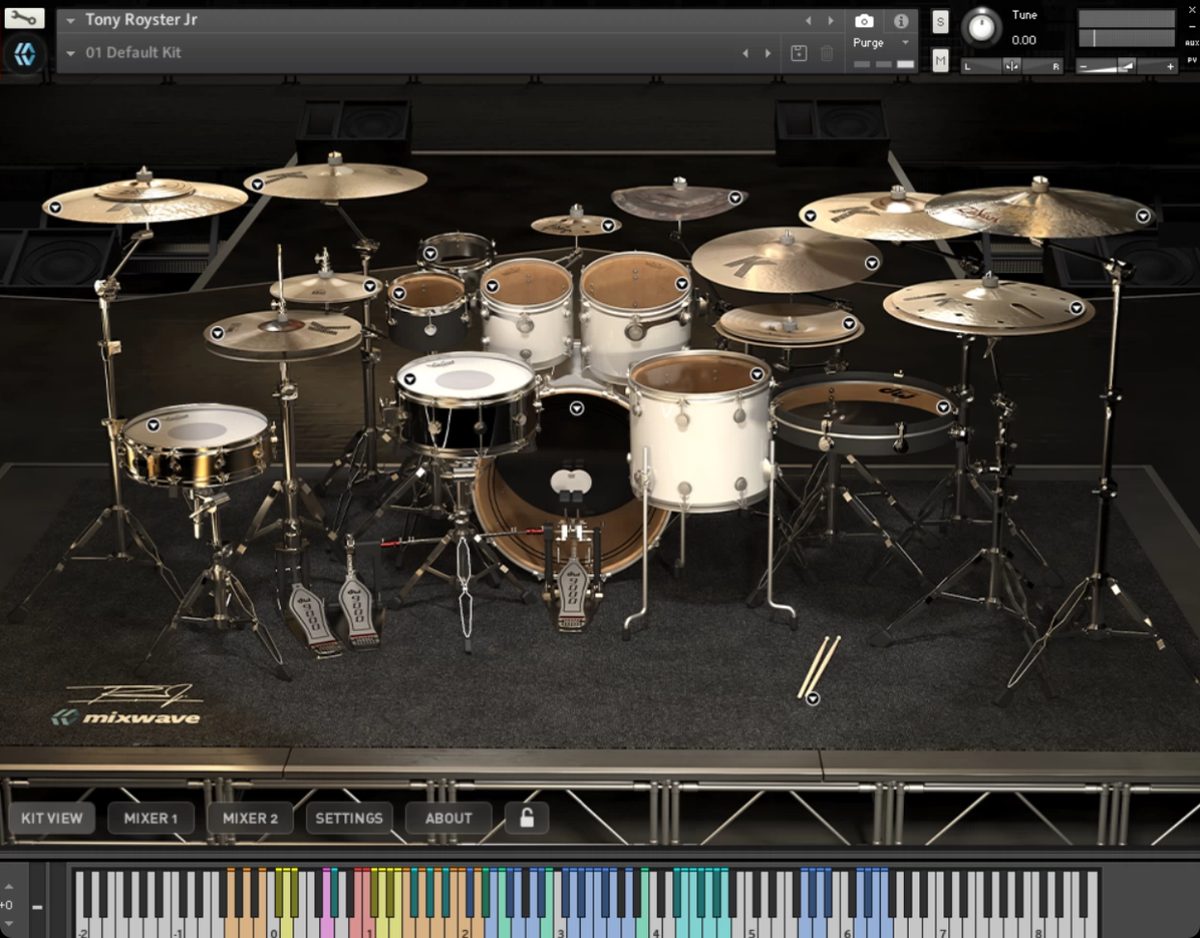Open the holed effects cymbal dropdown arrow

[x=1077, y=308]
